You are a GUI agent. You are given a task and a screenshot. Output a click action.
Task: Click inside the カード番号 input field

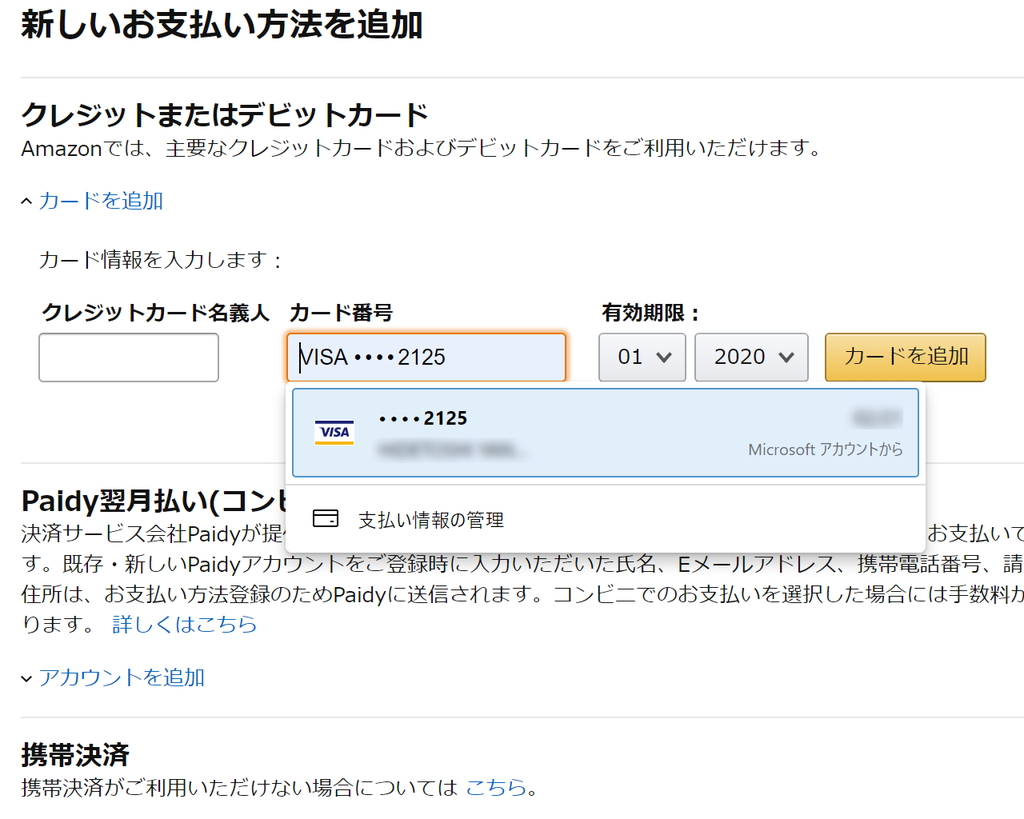point(426,357)
